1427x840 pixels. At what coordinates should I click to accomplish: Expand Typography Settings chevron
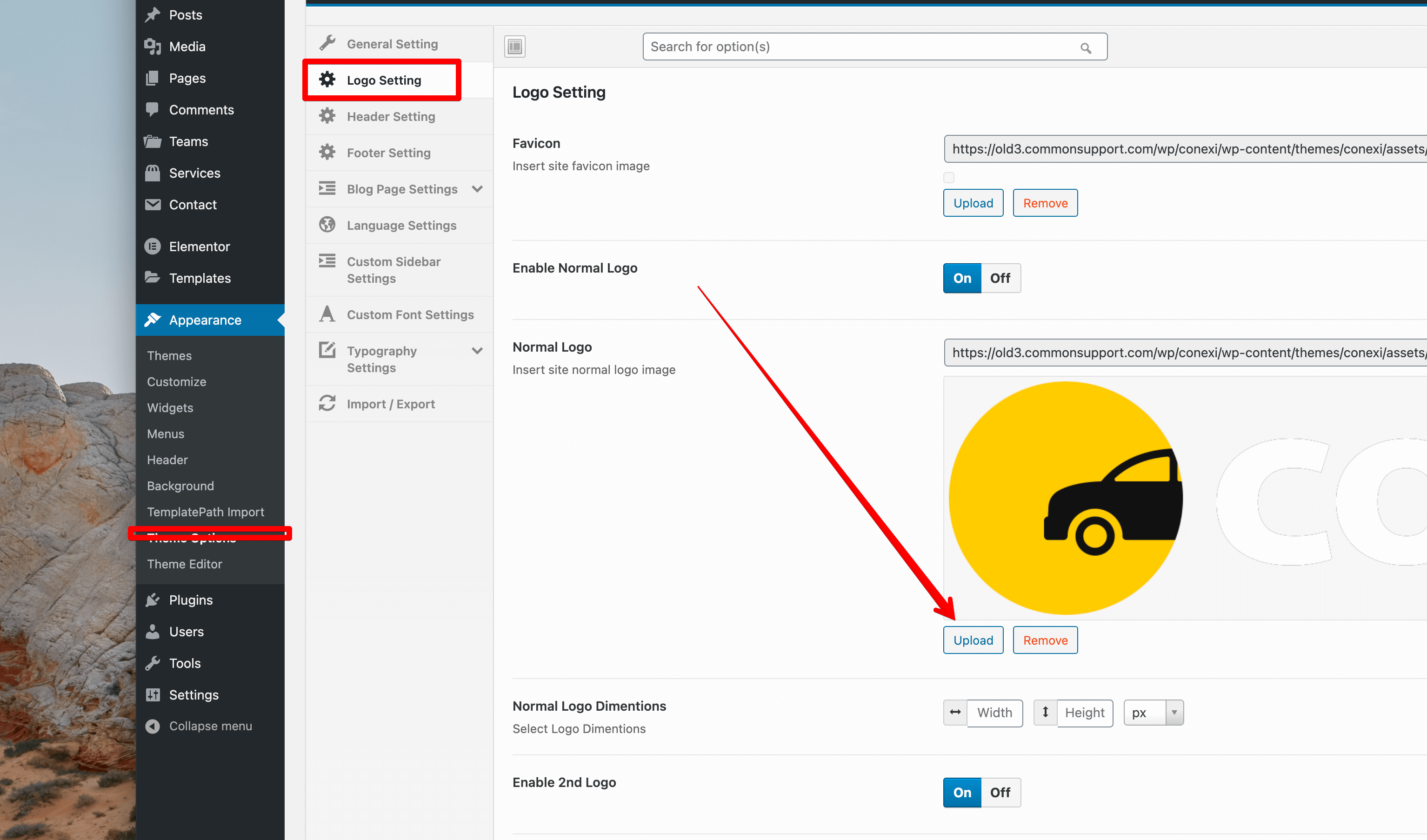[477, 351]
